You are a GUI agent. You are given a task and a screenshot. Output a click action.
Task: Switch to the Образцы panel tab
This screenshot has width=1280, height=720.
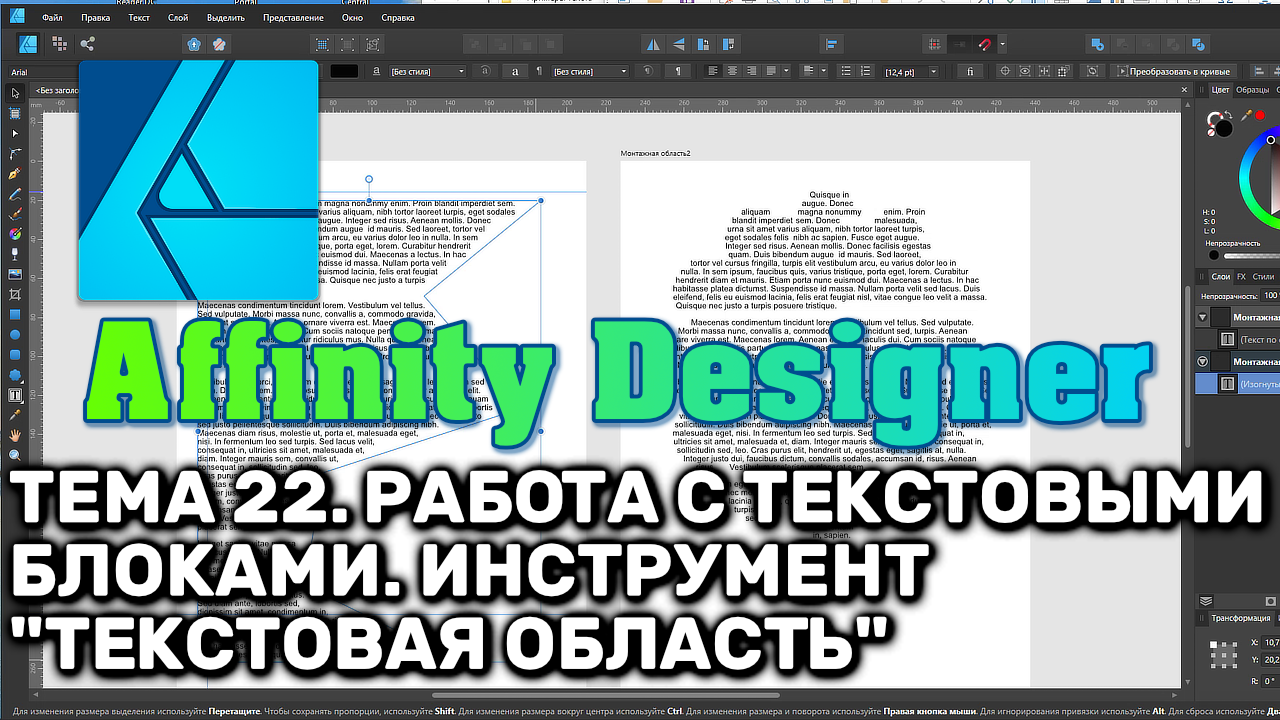click(1252, 90)
